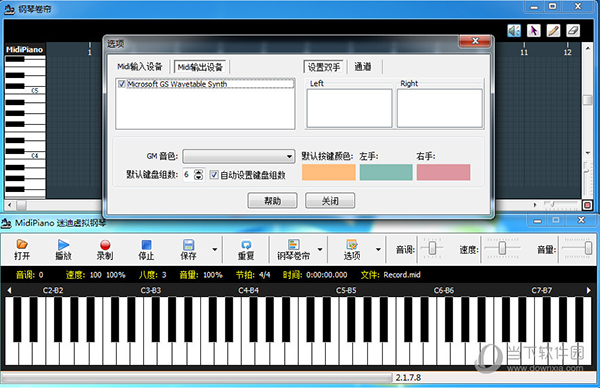Click the version 2.1.7.8 text
The image size is (600, 388).
coord(408,377)
